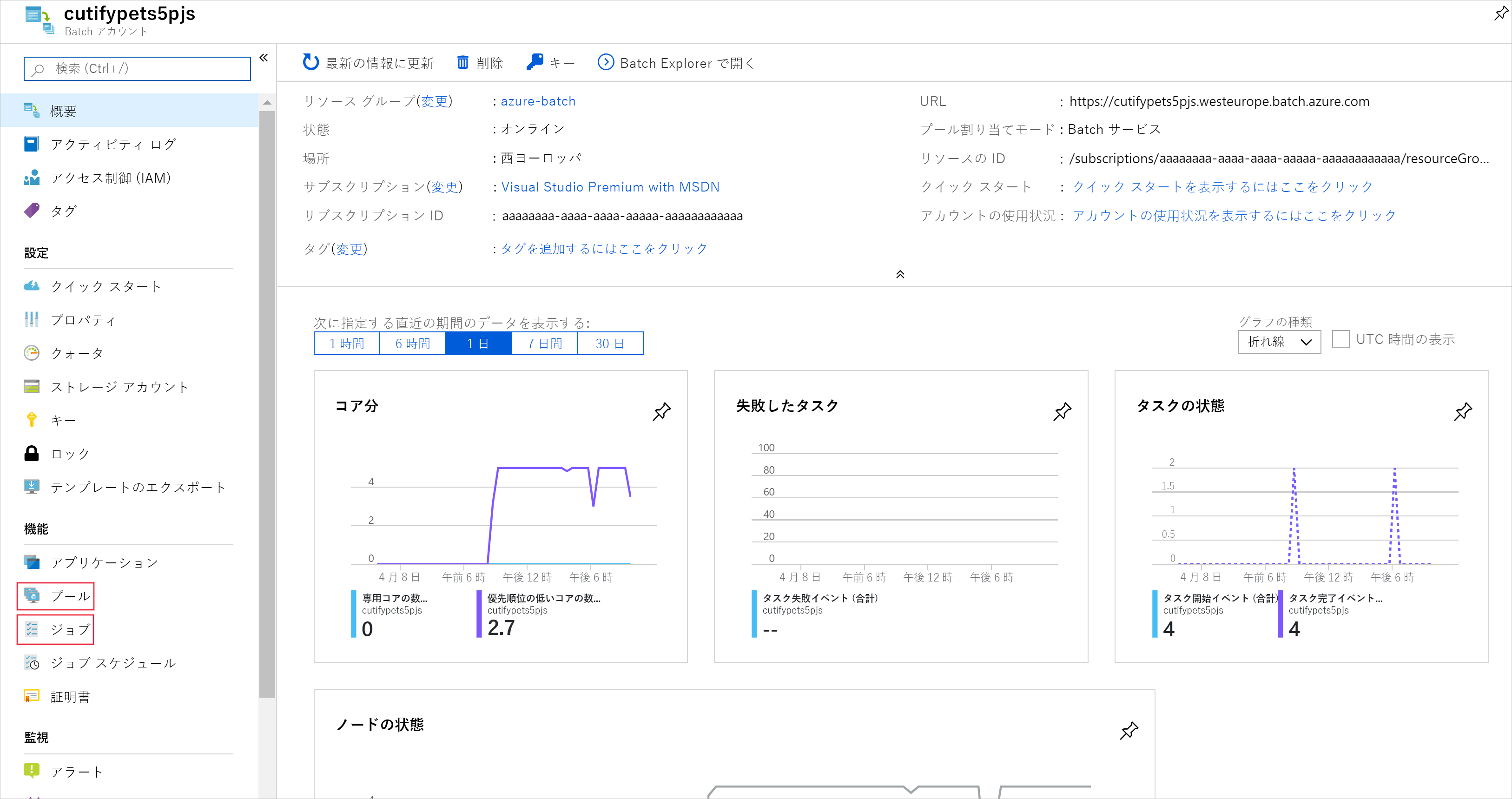Pin the コア分 chart to dashboard

[661, 411]
